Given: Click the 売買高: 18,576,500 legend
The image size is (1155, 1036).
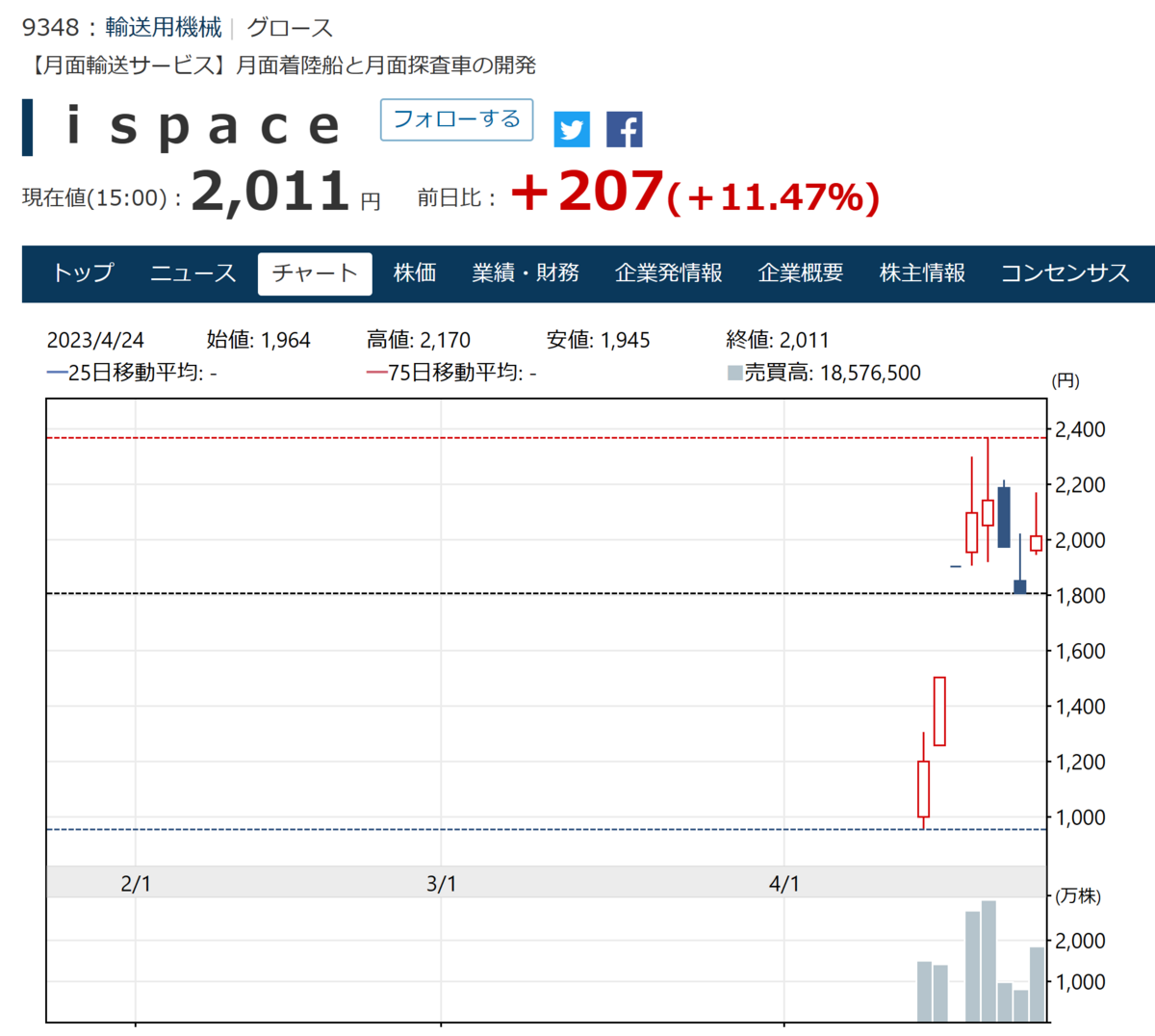Looking at the screenshot, I should 824,373.
